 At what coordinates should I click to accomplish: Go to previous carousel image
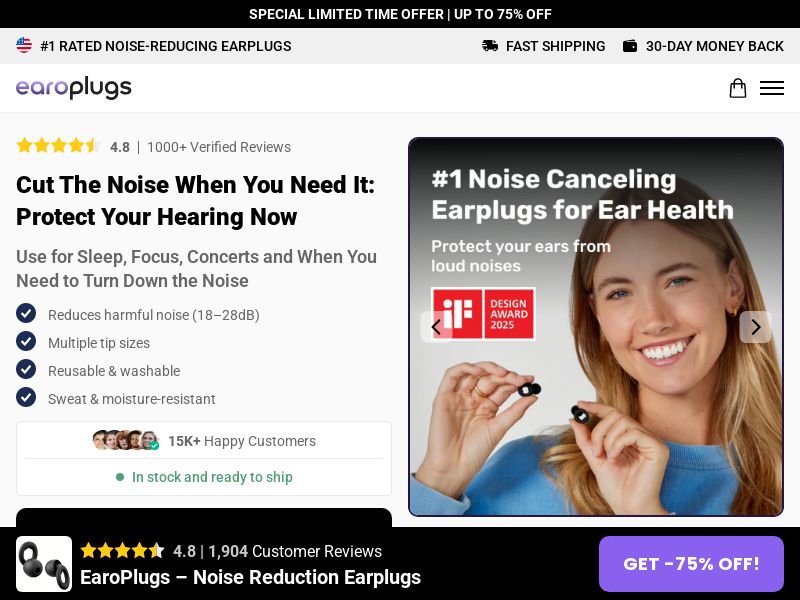click(436, 327)
